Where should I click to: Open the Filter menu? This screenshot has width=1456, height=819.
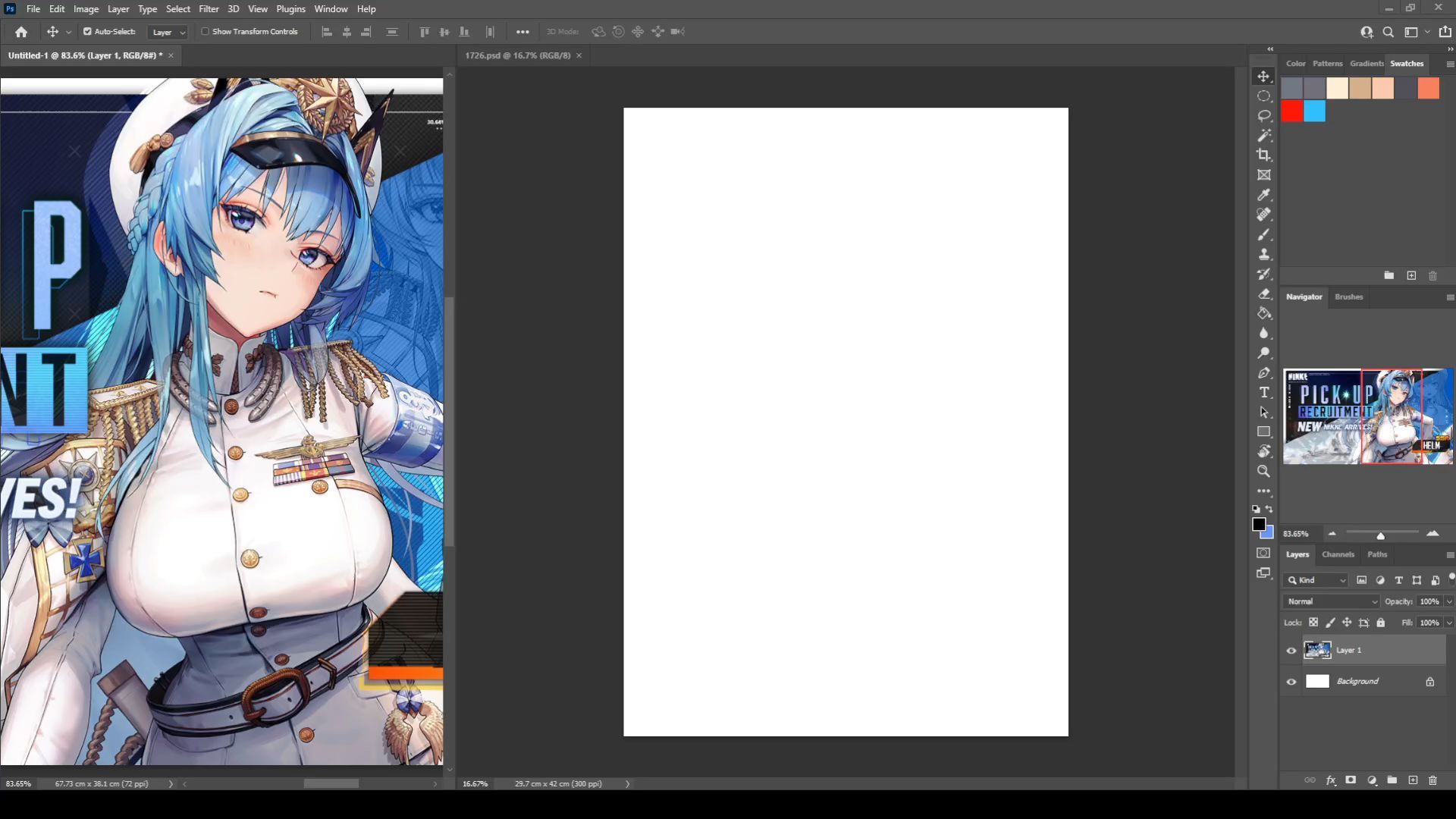point(209,9)
